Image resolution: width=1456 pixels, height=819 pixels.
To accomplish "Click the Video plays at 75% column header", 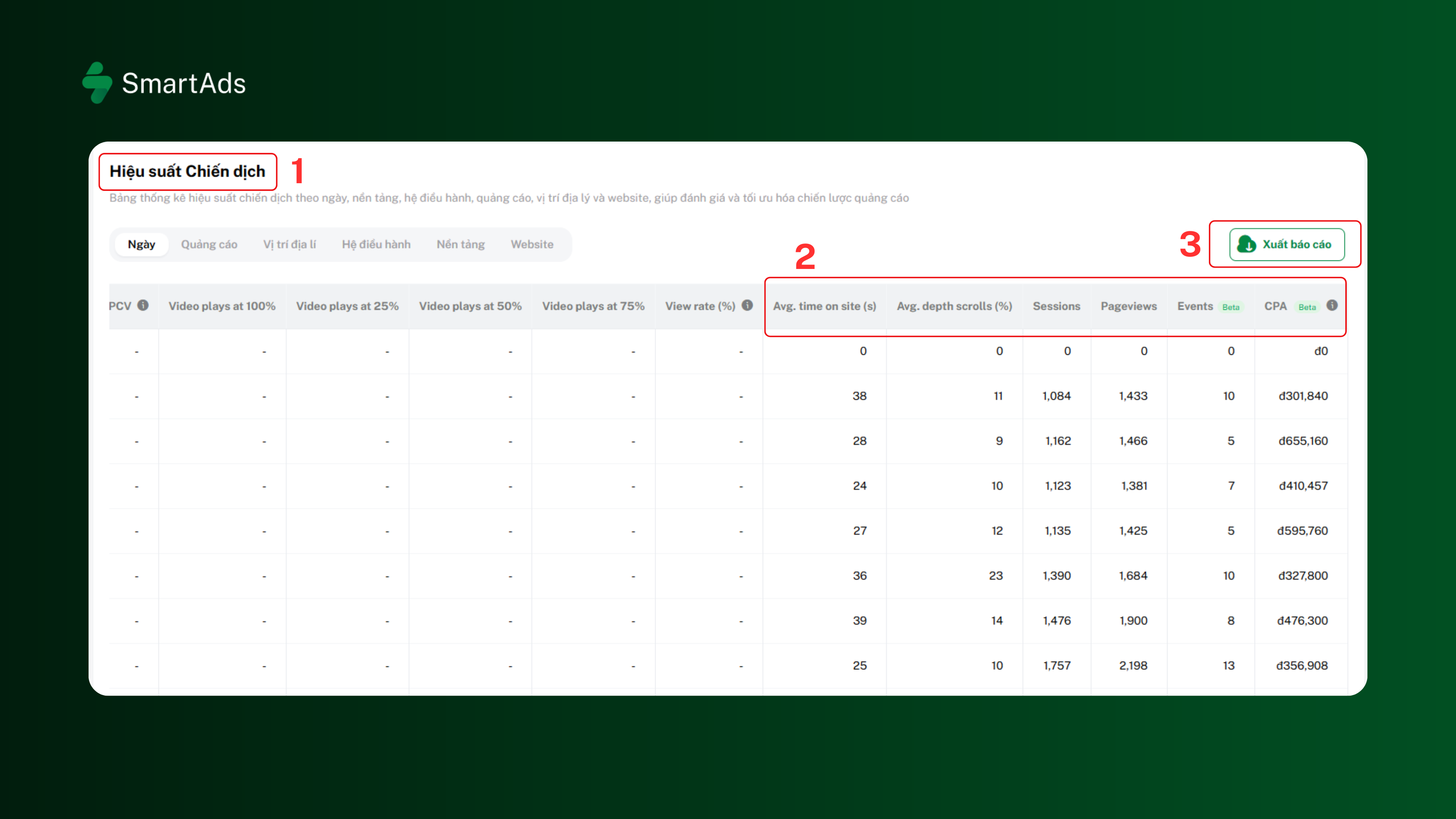I will point(593,306).
